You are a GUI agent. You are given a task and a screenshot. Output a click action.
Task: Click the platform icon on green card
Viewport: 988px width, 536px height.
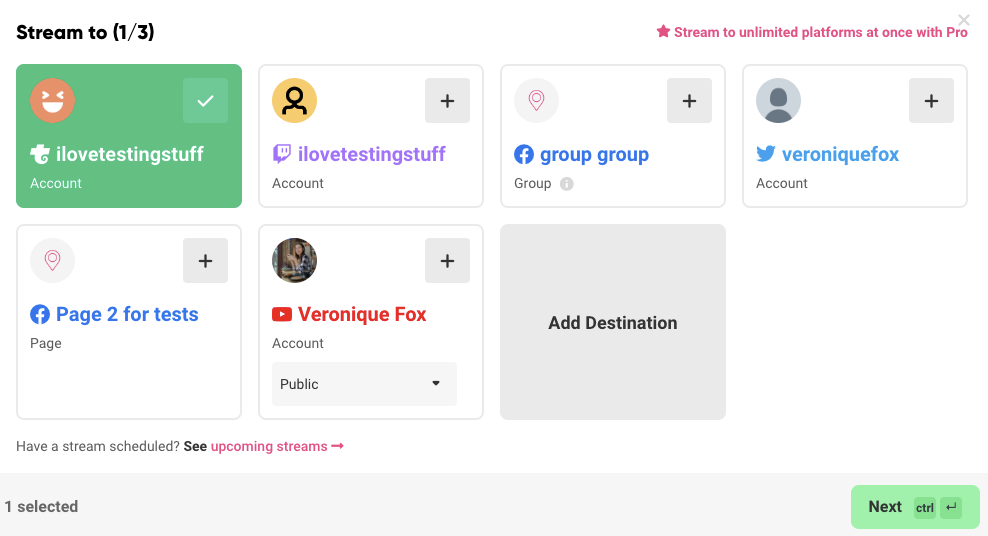[40, 154]
